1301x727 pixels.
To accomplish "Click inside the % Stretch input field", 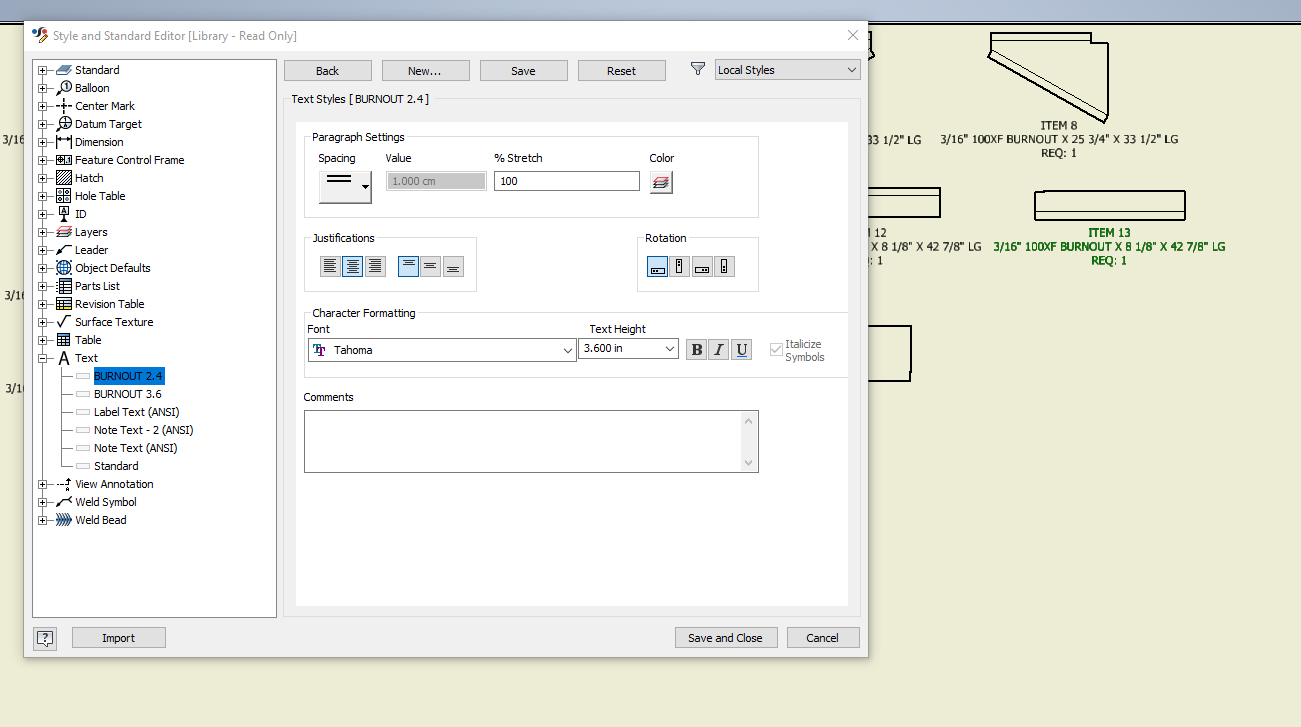I will (x=566, y=181).
